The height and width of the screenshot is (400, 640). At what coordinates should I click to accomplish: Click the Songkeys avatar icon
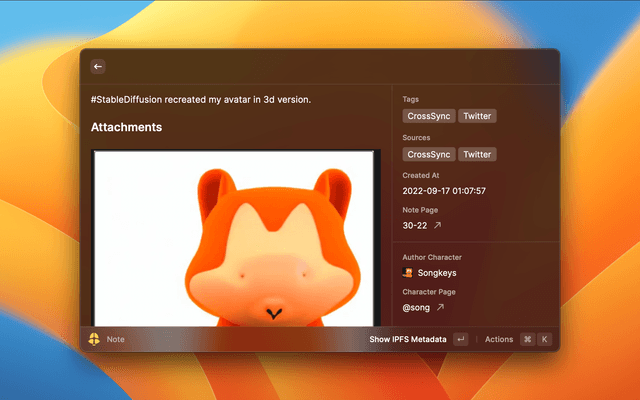[408, 272]
